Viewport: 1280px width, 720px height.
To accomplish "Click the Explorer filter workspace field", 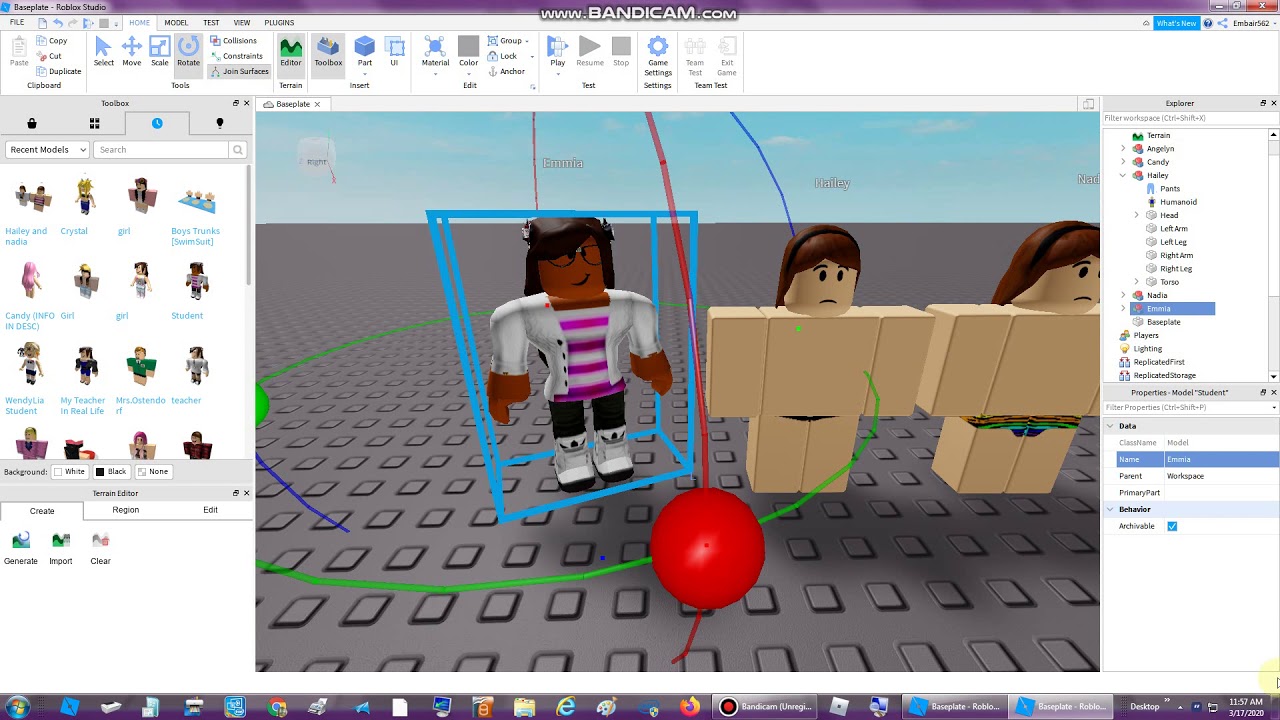I will 1190,118.
